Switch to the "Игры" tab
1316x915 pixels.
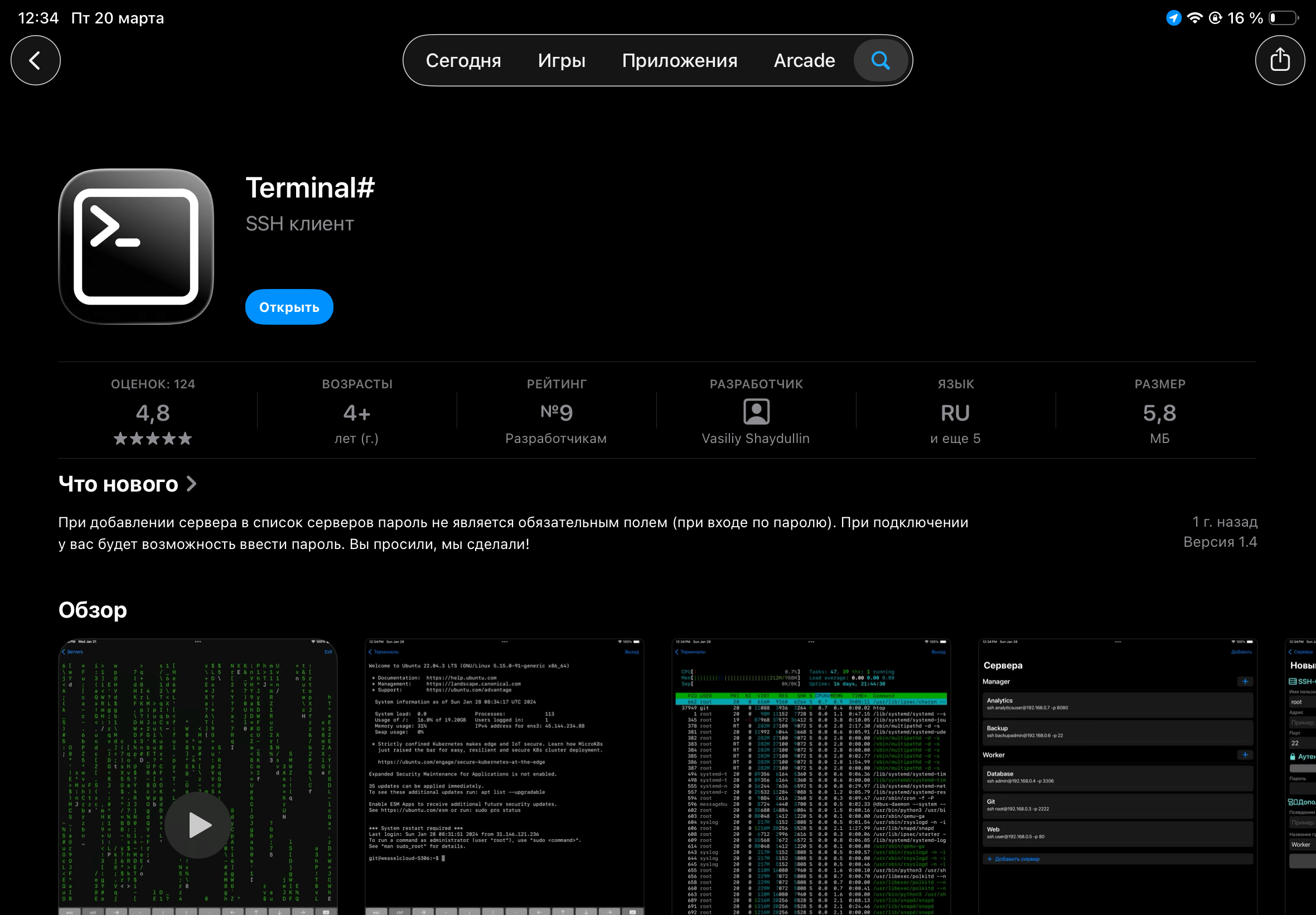562,60
